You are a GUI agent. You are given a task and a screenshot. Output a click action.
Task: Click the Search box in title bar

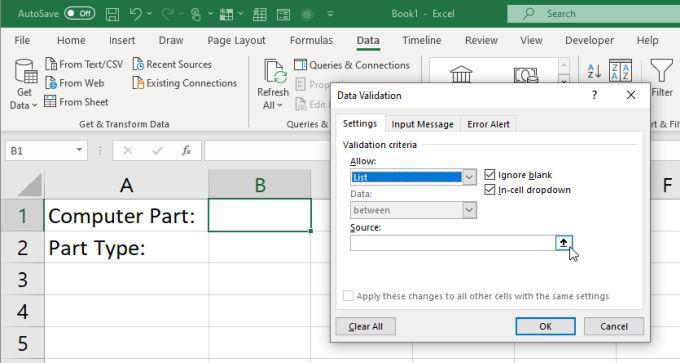pos(593,14)
